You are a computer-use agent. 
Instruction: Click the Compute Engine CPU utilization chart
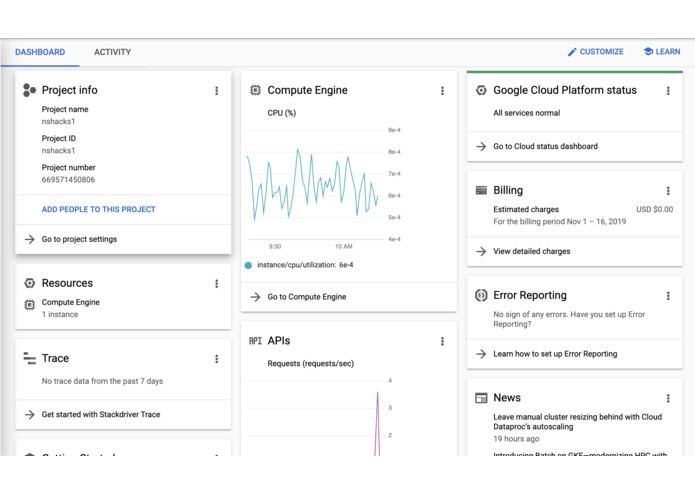(x=315, y=185)
